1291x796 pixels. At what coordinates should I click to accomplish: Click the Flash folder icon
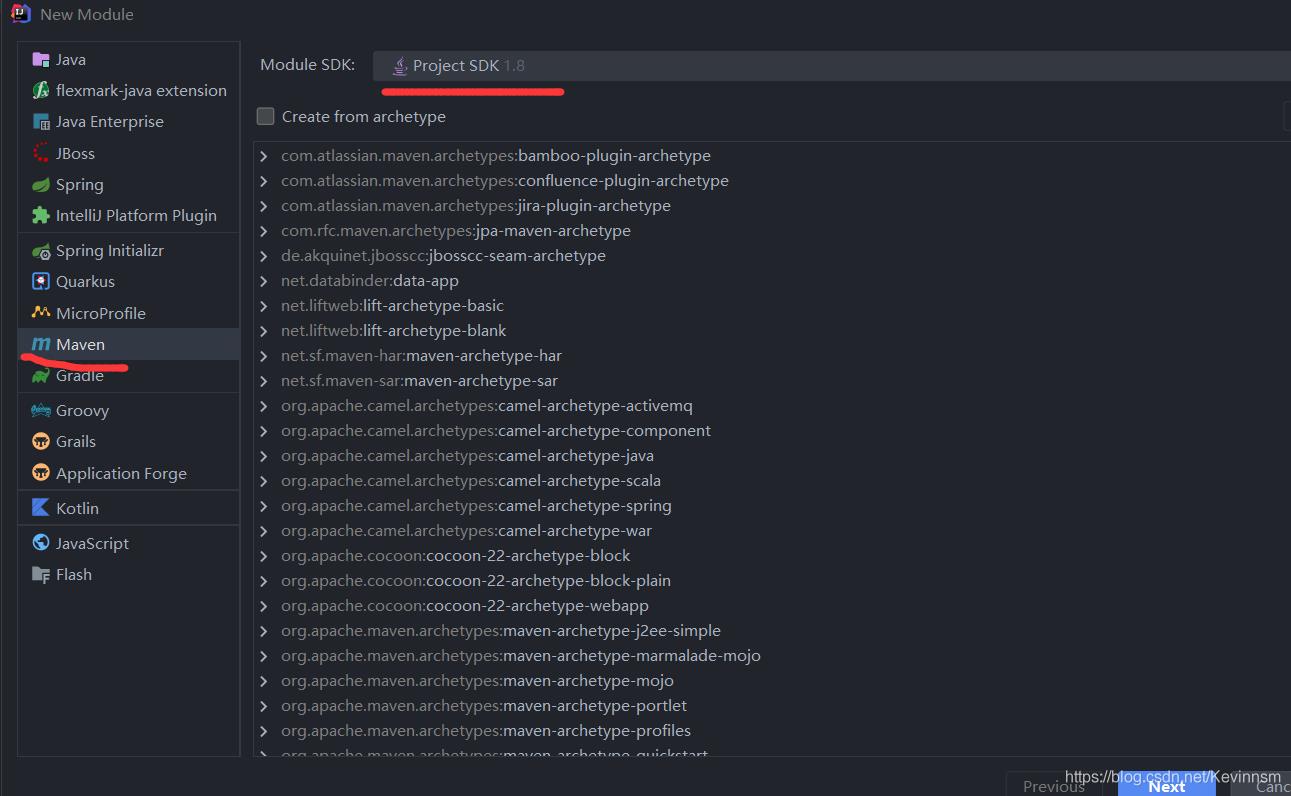41,574
